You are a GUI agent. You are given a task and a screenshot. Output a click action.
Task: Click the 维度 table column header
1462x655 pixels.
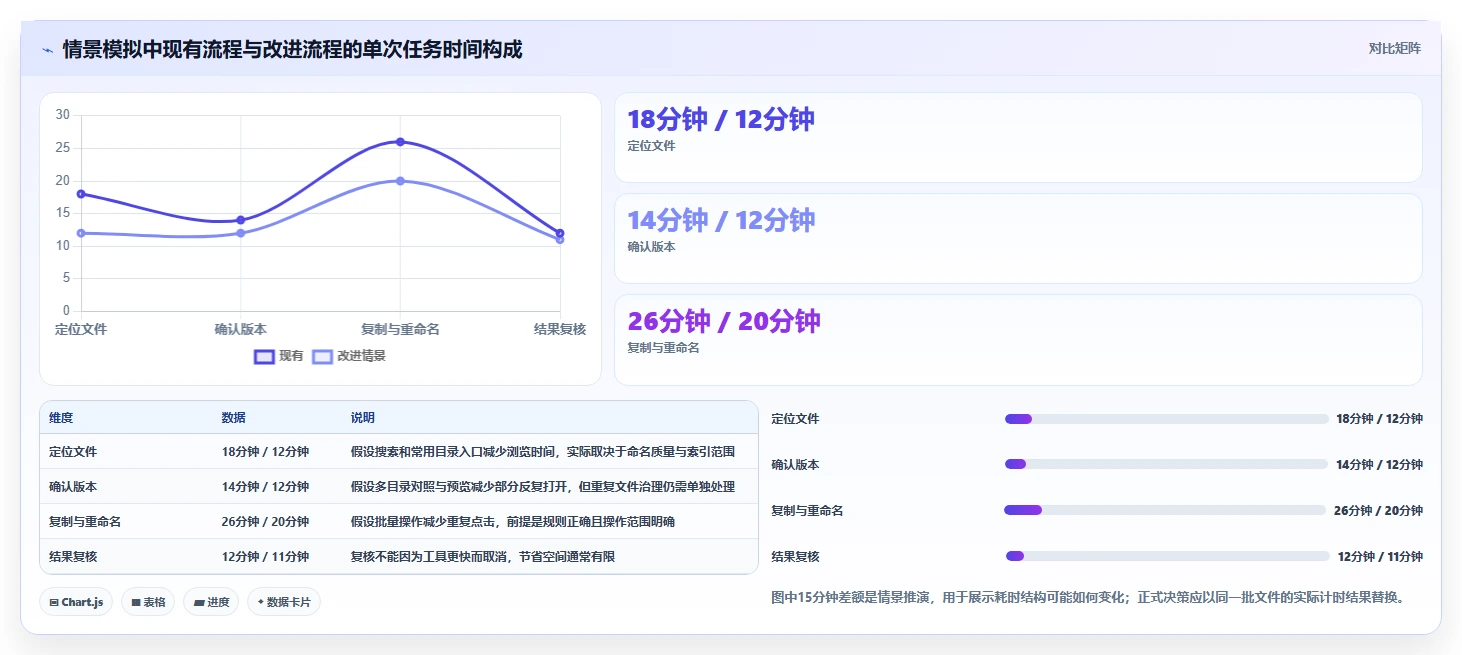pos(61,418)
